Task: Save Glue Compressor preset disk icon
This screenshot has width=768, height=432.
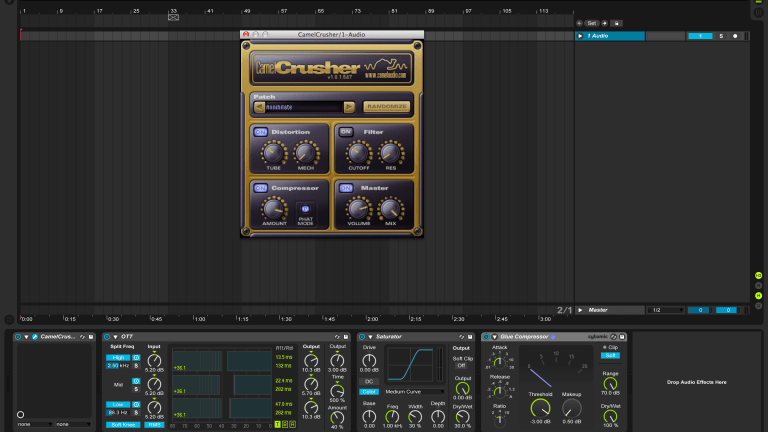Action: click(622, 337)
